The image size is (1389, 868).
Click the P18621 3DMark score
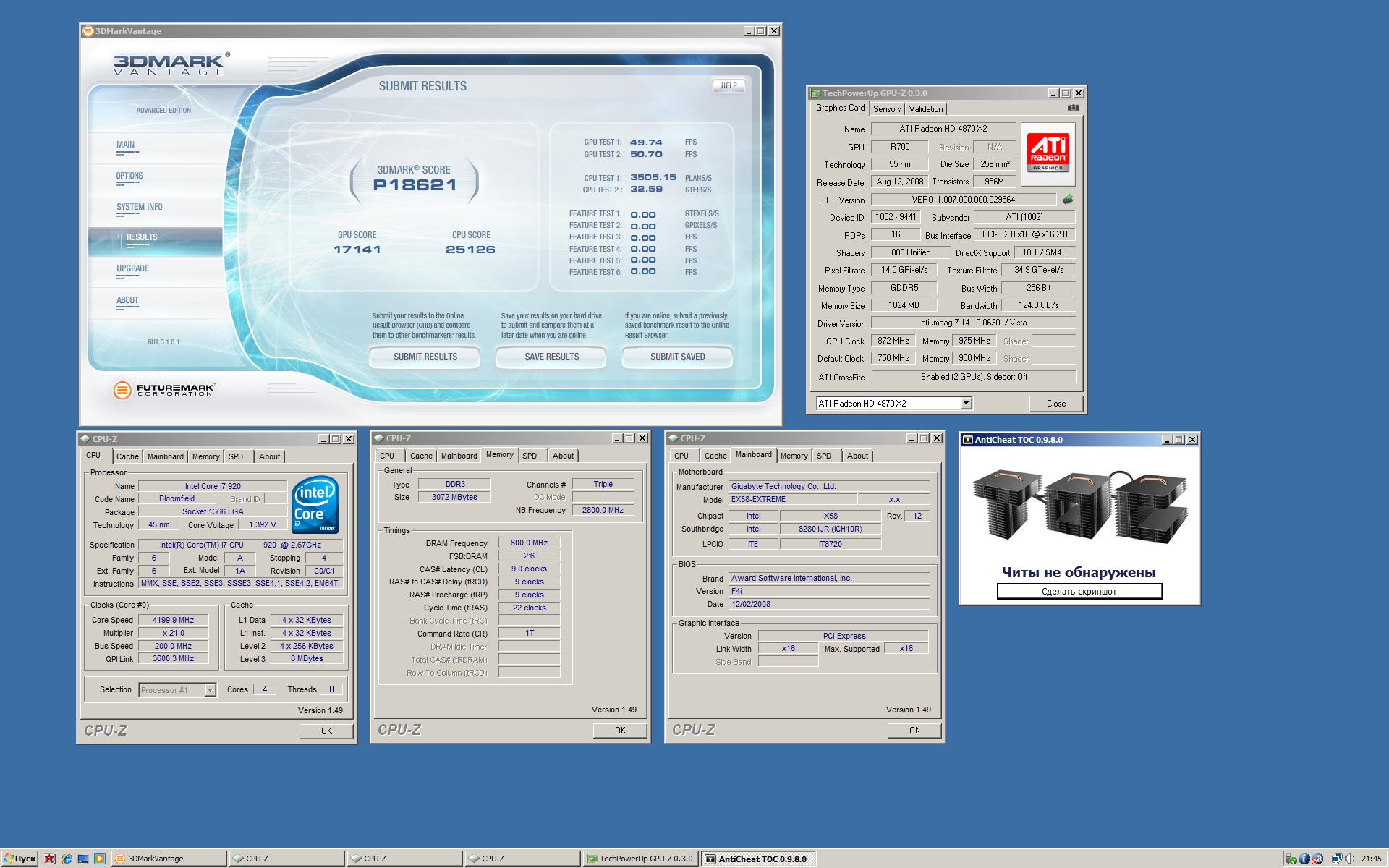pyautogui.click(x=415, y=185)
